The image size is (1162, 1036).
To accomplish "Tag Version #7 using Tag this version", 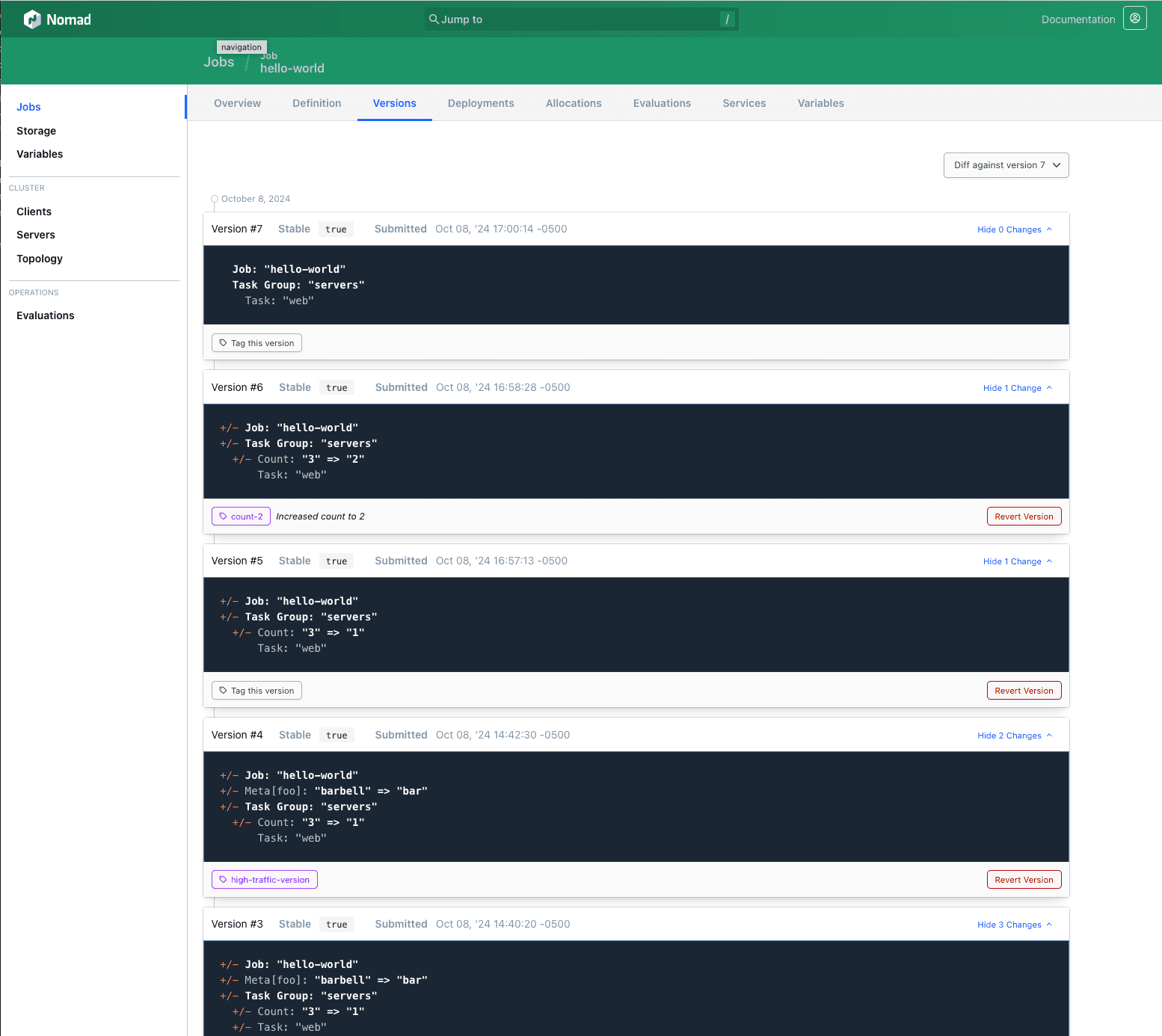I will (256, 343).
